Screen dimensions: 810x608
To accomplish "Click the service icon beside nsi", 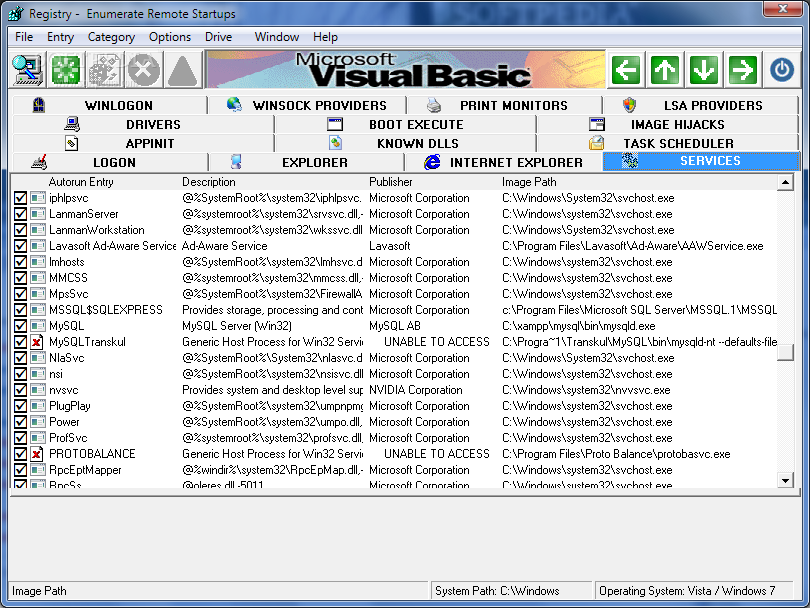I will 37,374.
